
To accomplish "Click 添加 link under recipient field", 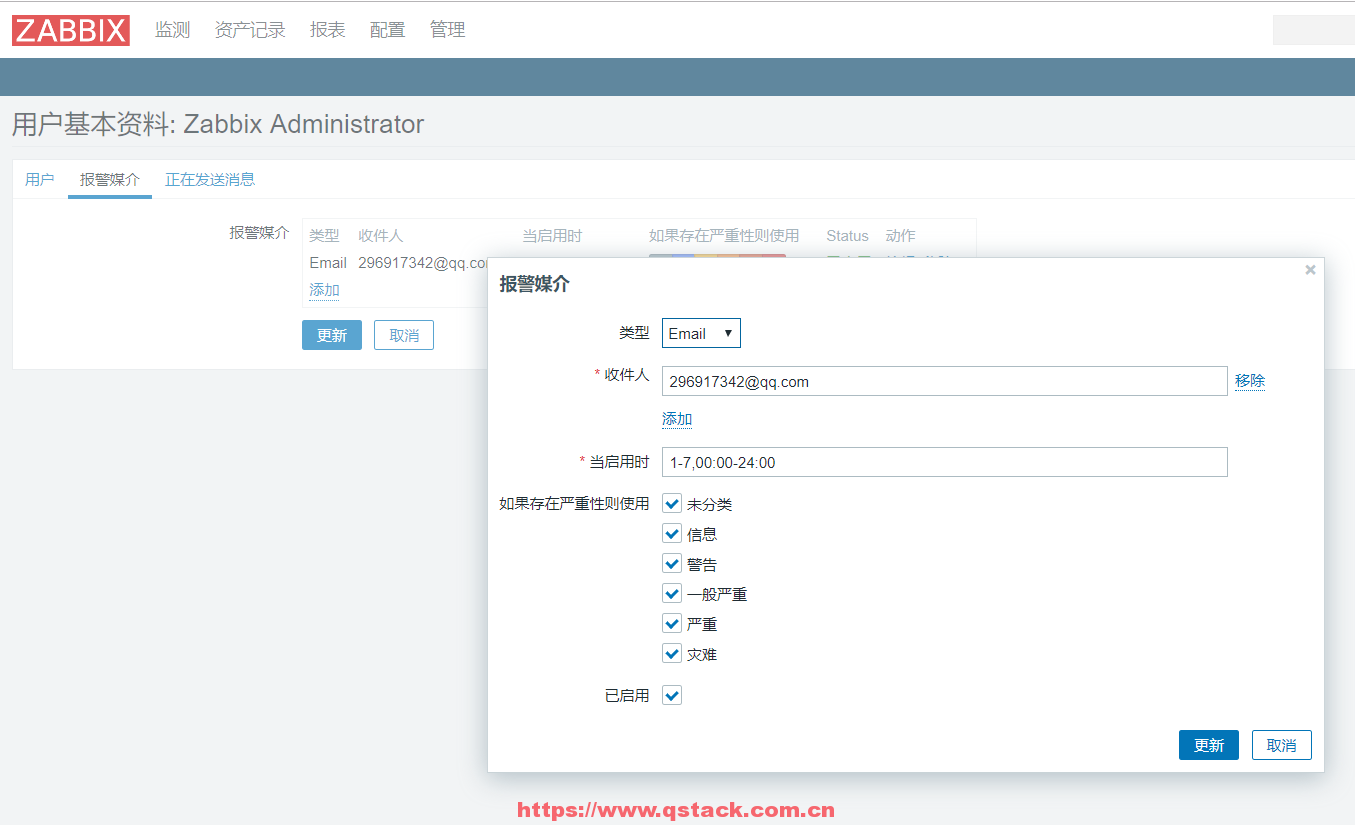I will point(677,419).
